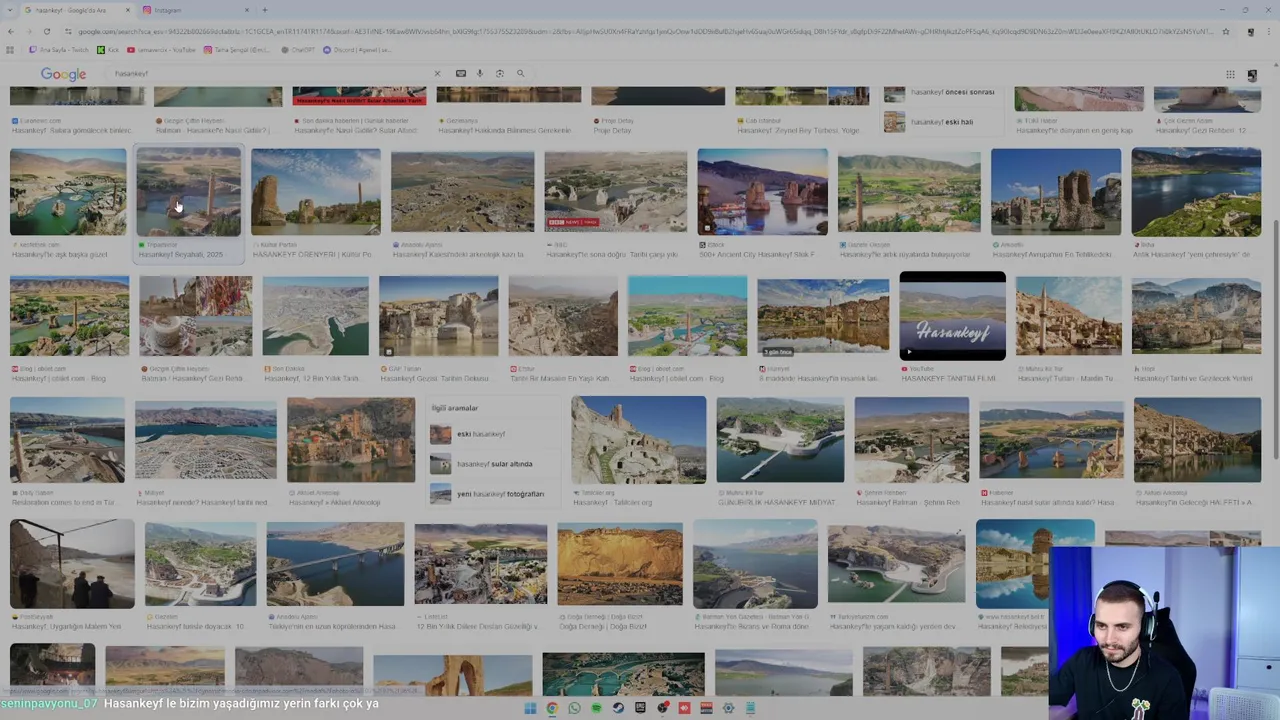Open Steam from the taskbar
This screenshot has width=1280, height=720.
[618, 708]
